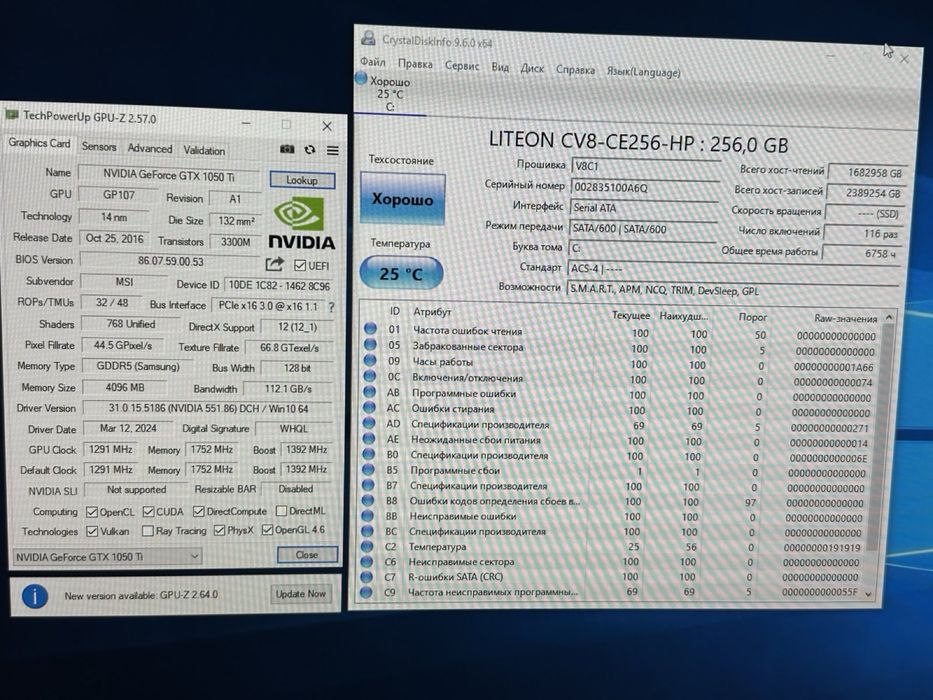Viewport: 933px width, 700px height.
Task: Enable the DirectML checkbox
Action: click(281, 511)
